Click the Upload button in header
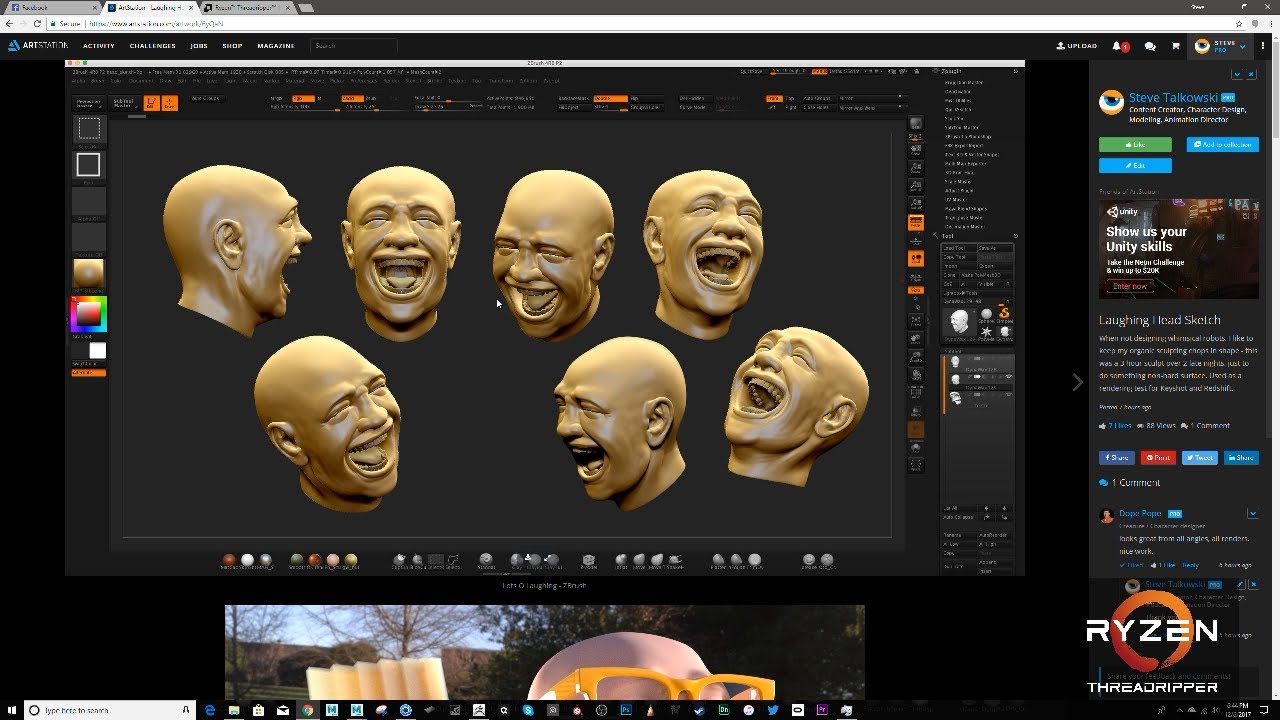 (x=1077, y=46)
